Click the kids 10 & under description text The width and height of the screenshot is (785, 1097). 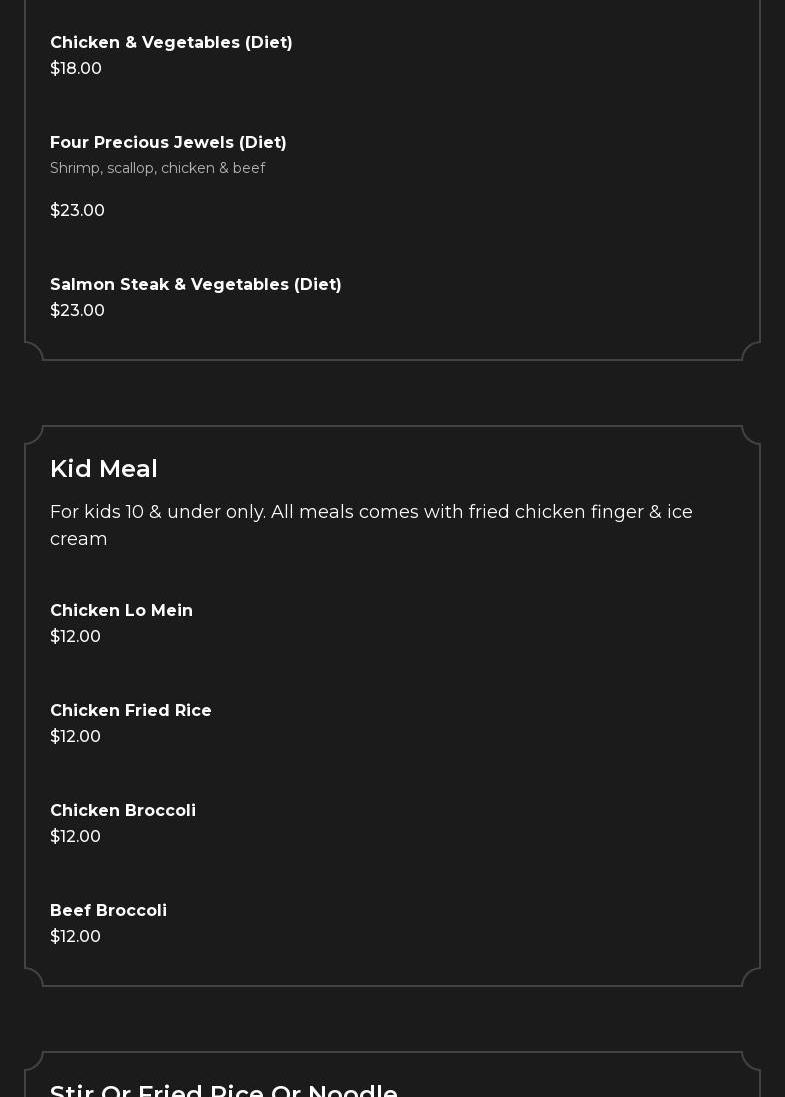[x=371, y=525]
